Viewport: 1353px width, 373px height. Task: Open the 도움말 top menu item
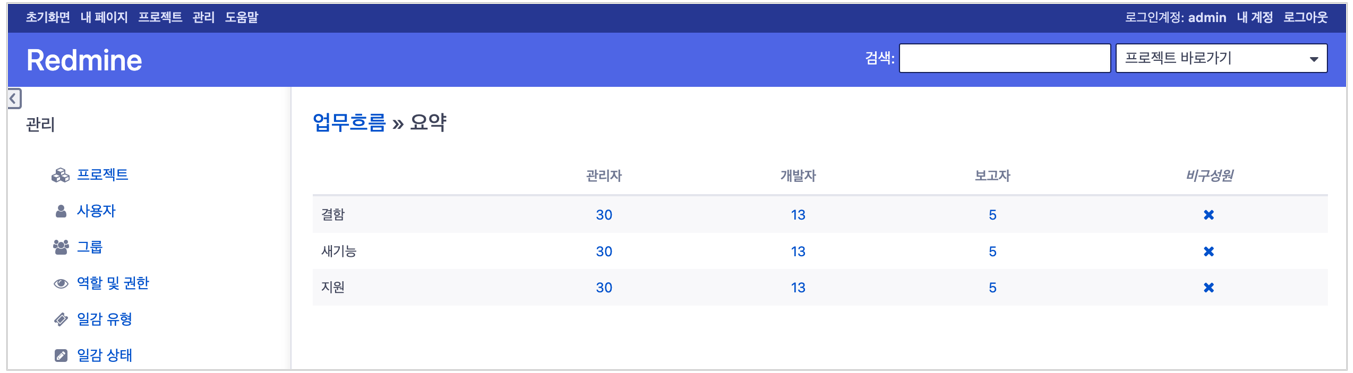pos(241,17)
